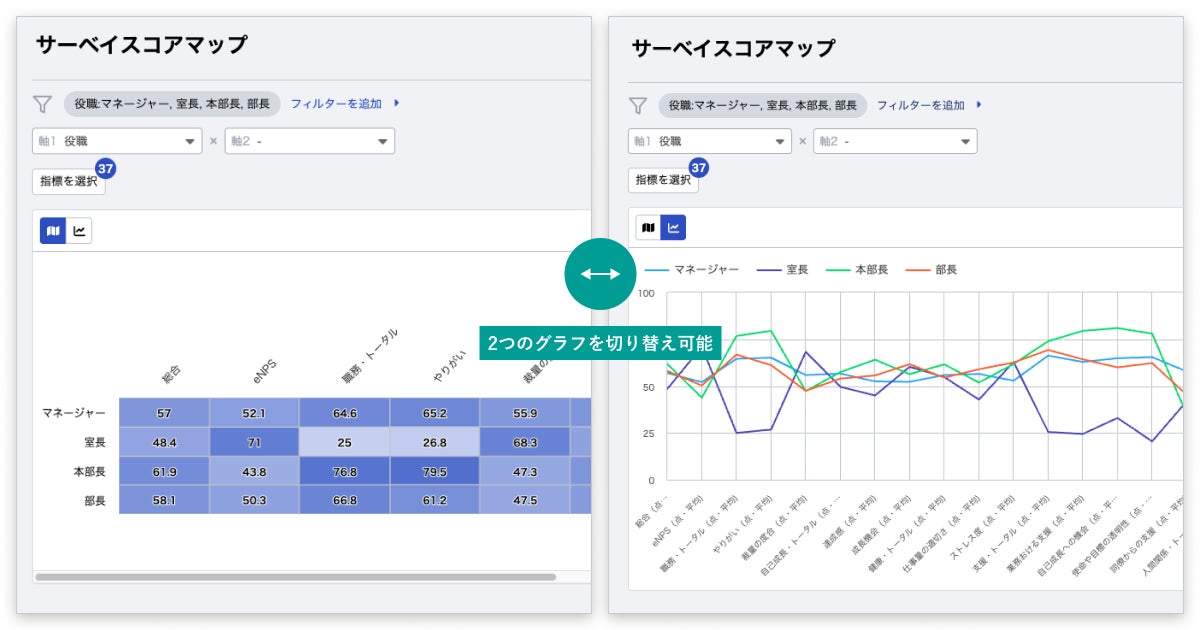Select heatmap view icon in heatmap panel

53,231
